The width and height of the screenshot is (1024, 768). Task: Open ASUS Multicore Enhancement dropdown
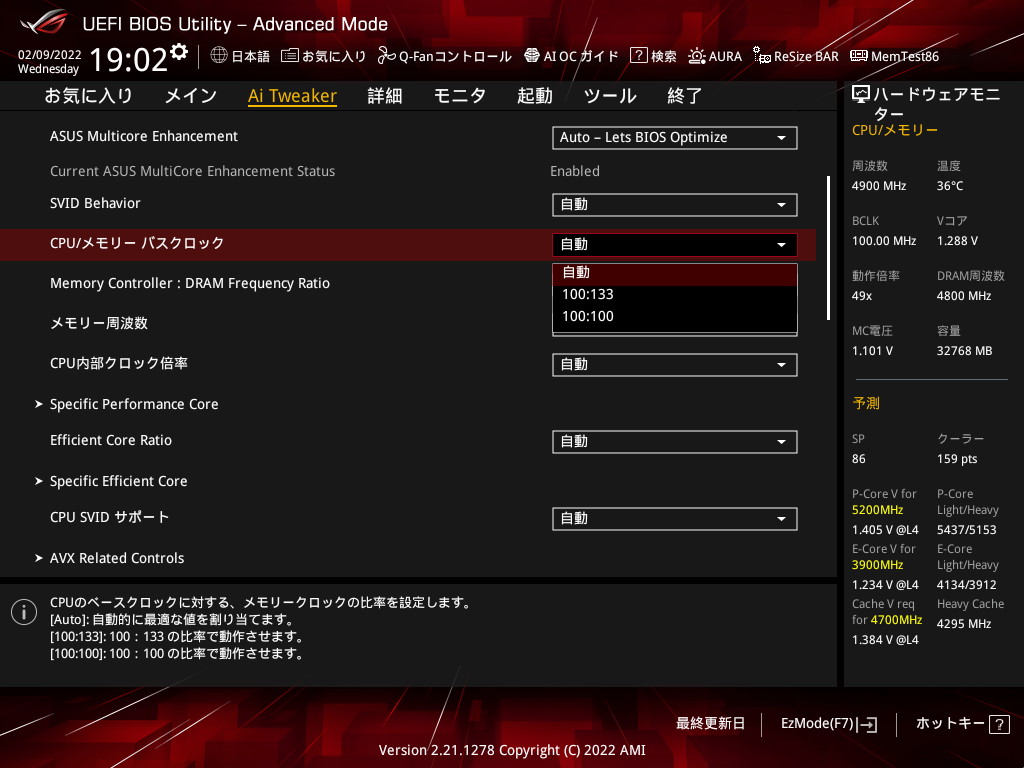675,138
